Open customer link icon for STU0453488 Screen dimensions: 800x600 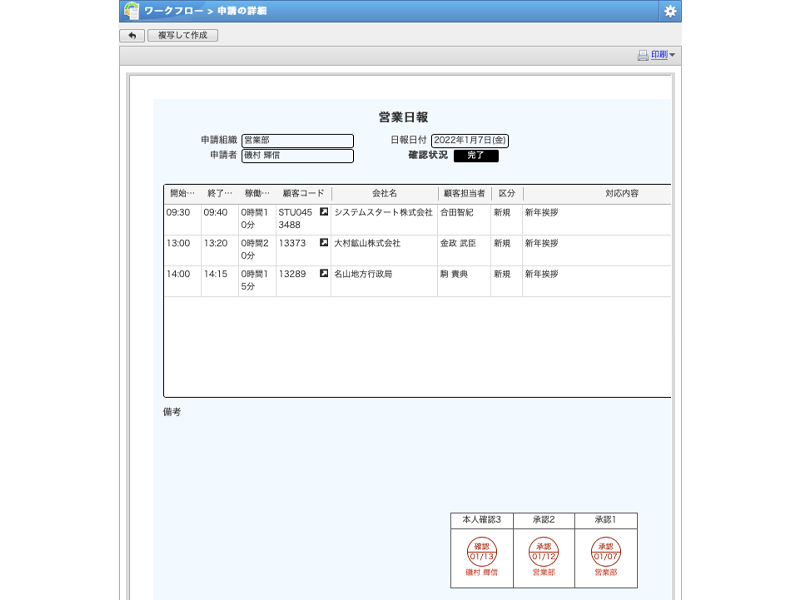(323, 212)
